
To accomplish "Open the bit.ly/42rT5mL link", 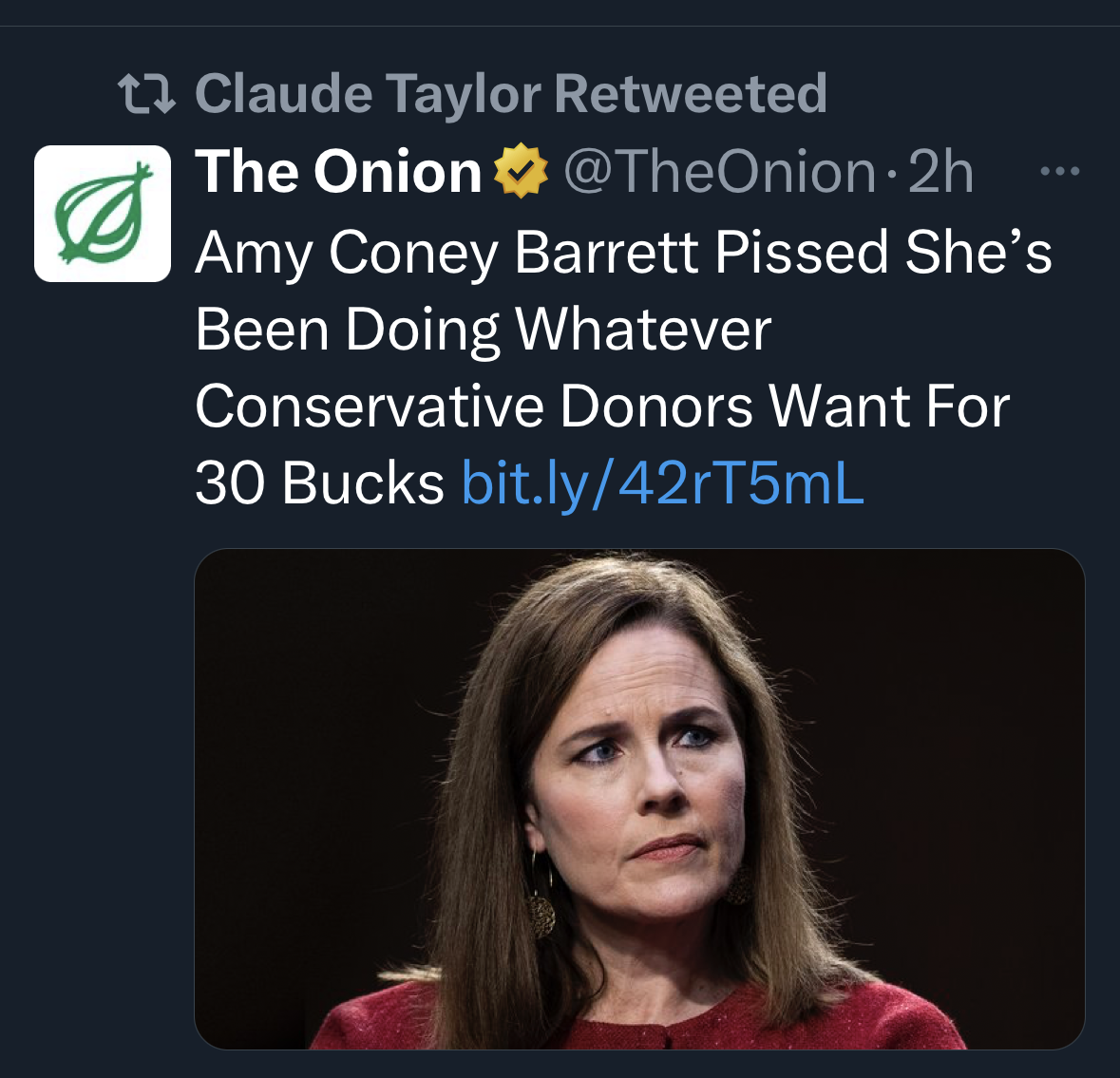I will 662,482.
